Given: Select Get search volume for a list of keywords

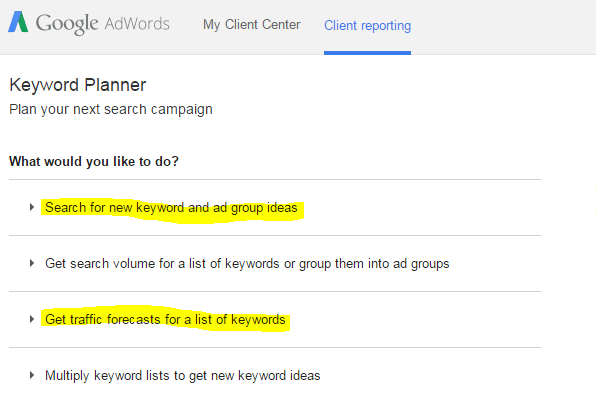Looking at the screenshot, I should coord(247,263).
